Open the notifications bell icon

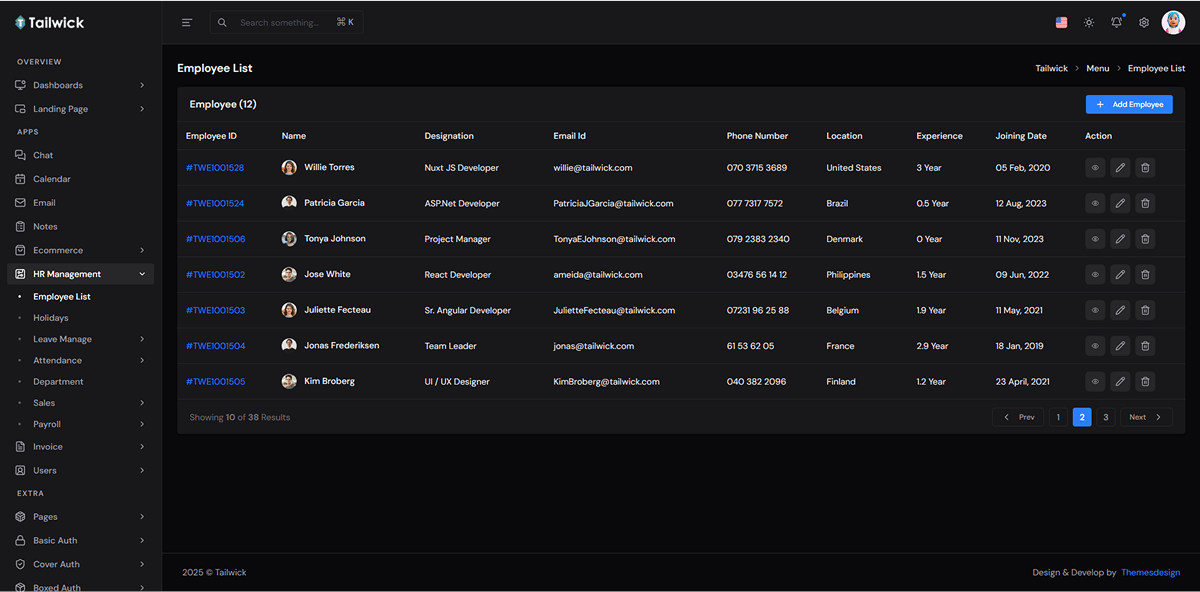(1116, 22)
